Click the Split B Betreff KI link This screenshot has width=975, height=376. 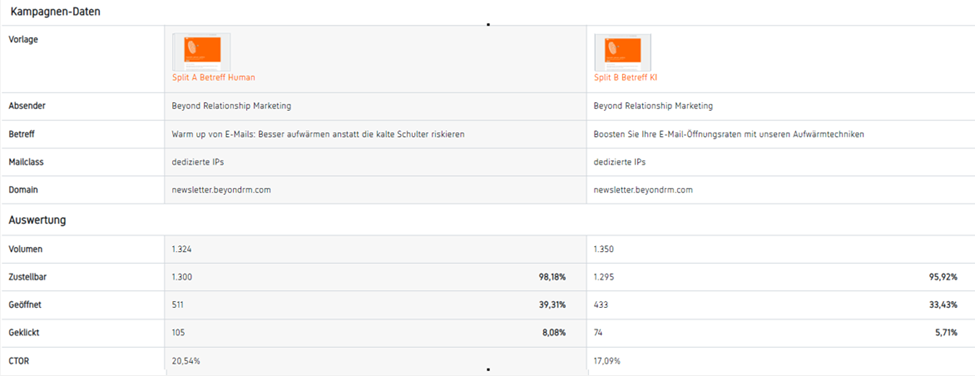[x=625, y=78]
